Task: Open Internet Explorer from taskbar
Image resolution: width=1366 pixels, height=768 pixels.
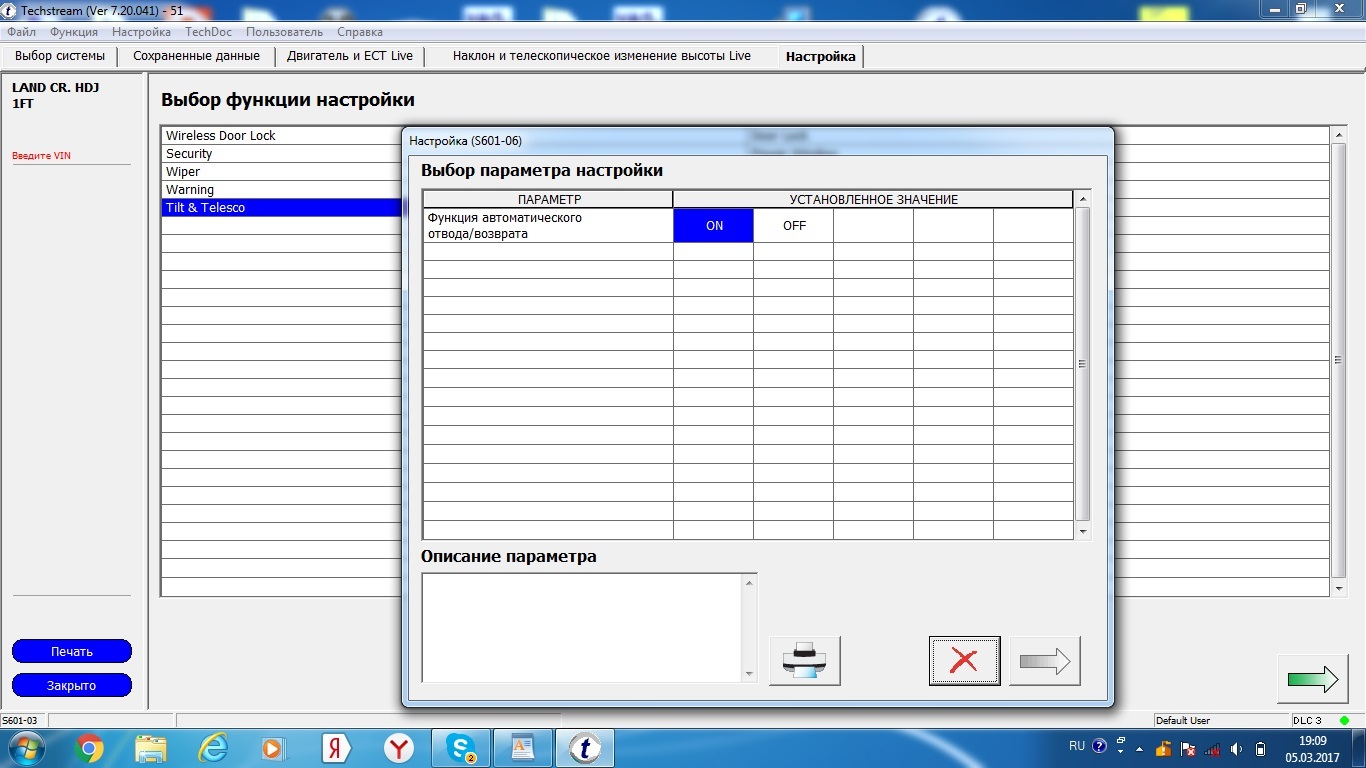Action: [x=213, y=748]
